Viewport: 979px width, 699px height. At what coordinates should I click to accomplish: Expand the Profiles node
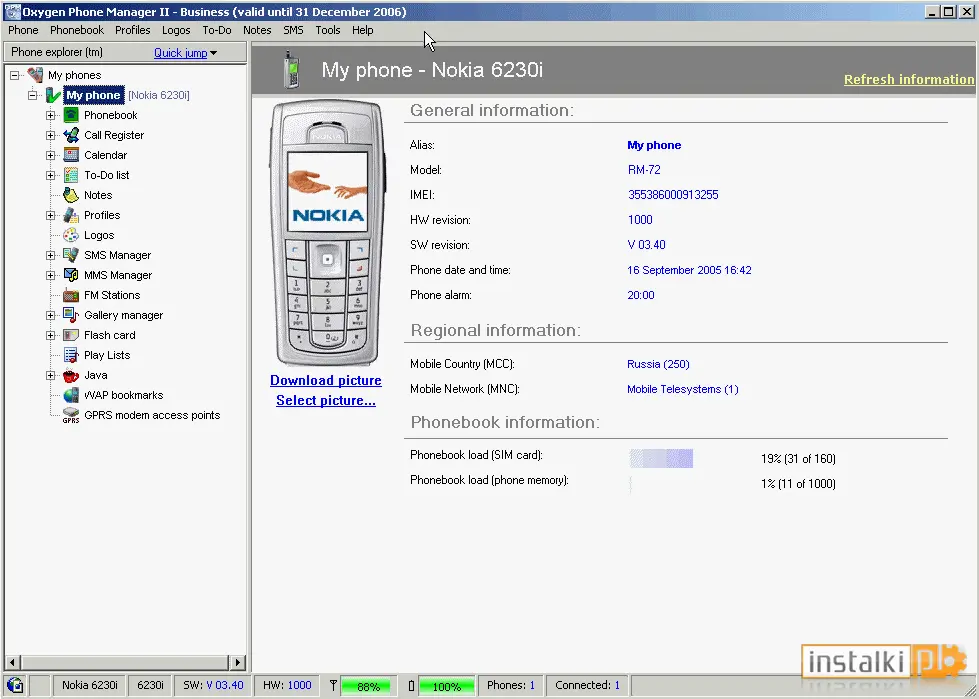click(51, 215)
